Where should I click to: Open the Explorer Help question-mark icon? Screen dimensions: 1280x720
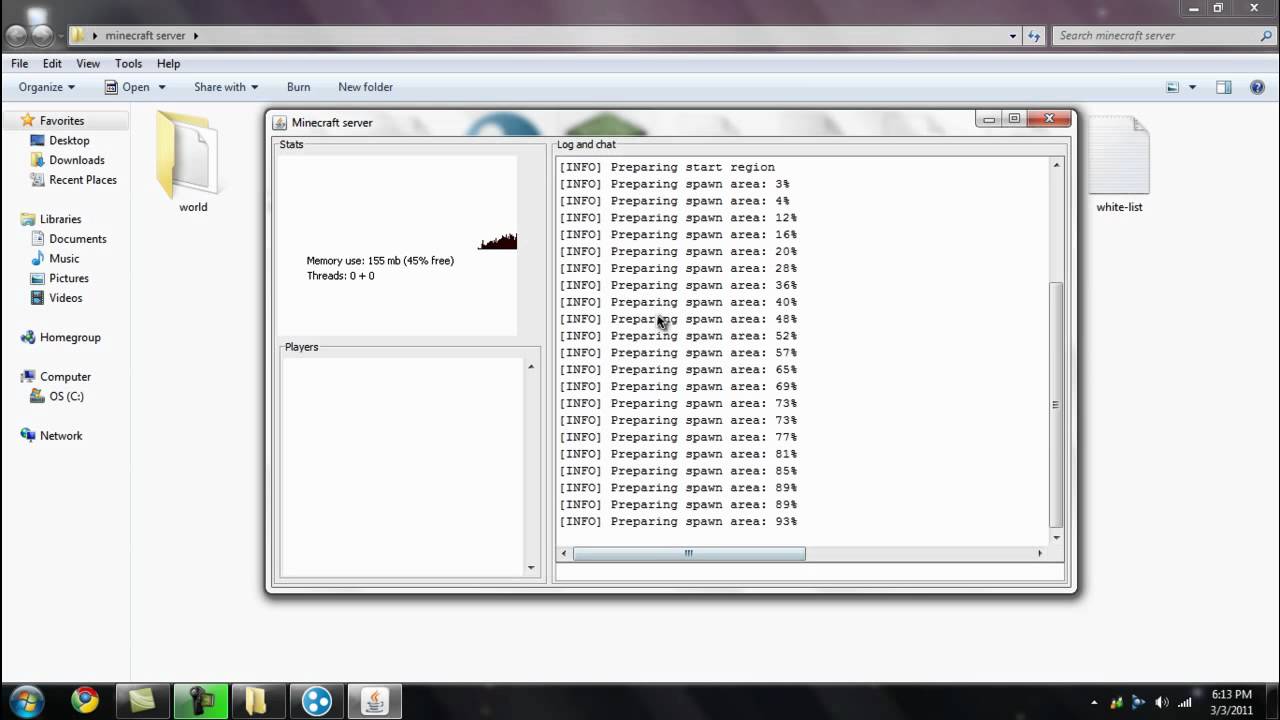click(x=1257, y=87)
